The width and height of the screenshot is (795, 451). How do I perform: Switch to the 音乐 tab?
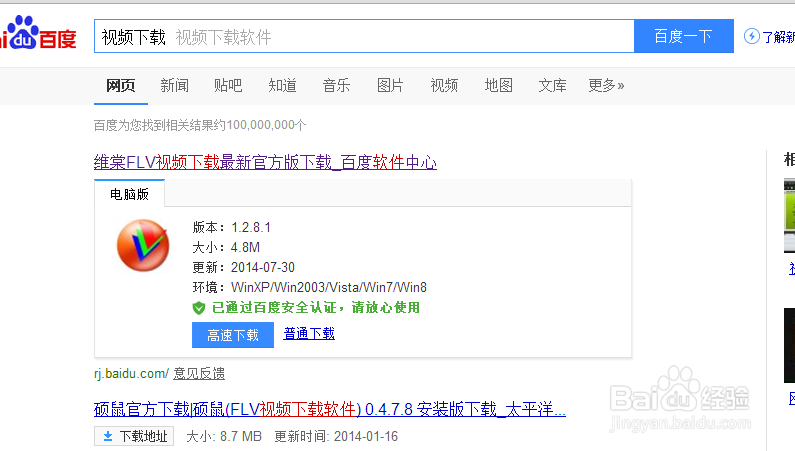click(336, 85)
